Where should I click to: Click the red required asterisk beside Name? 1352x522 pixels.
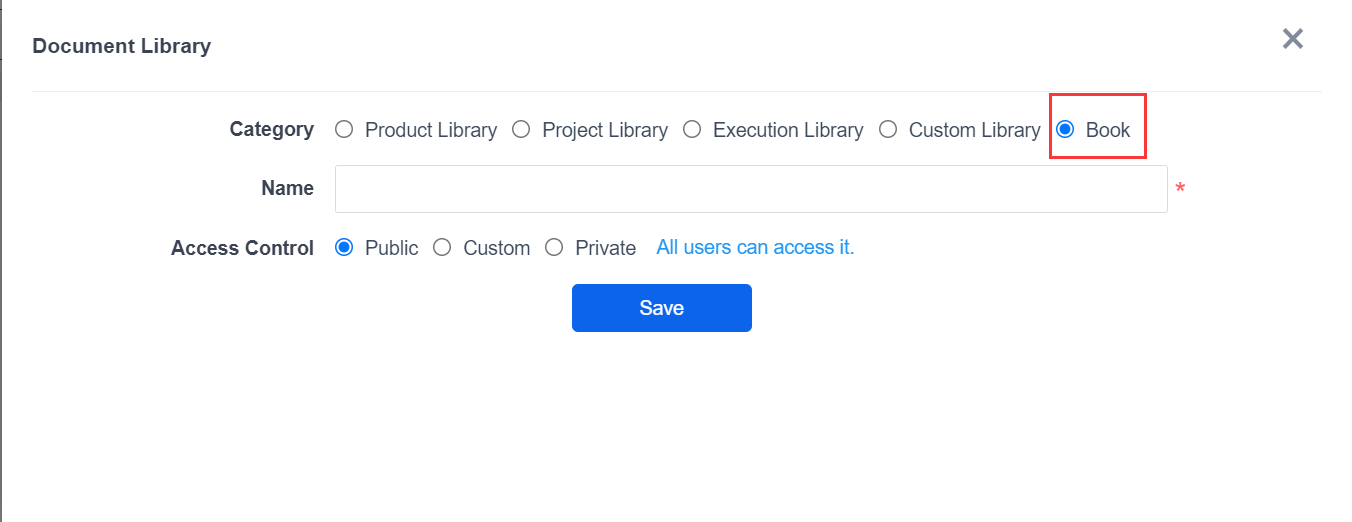coord(1180,189)
